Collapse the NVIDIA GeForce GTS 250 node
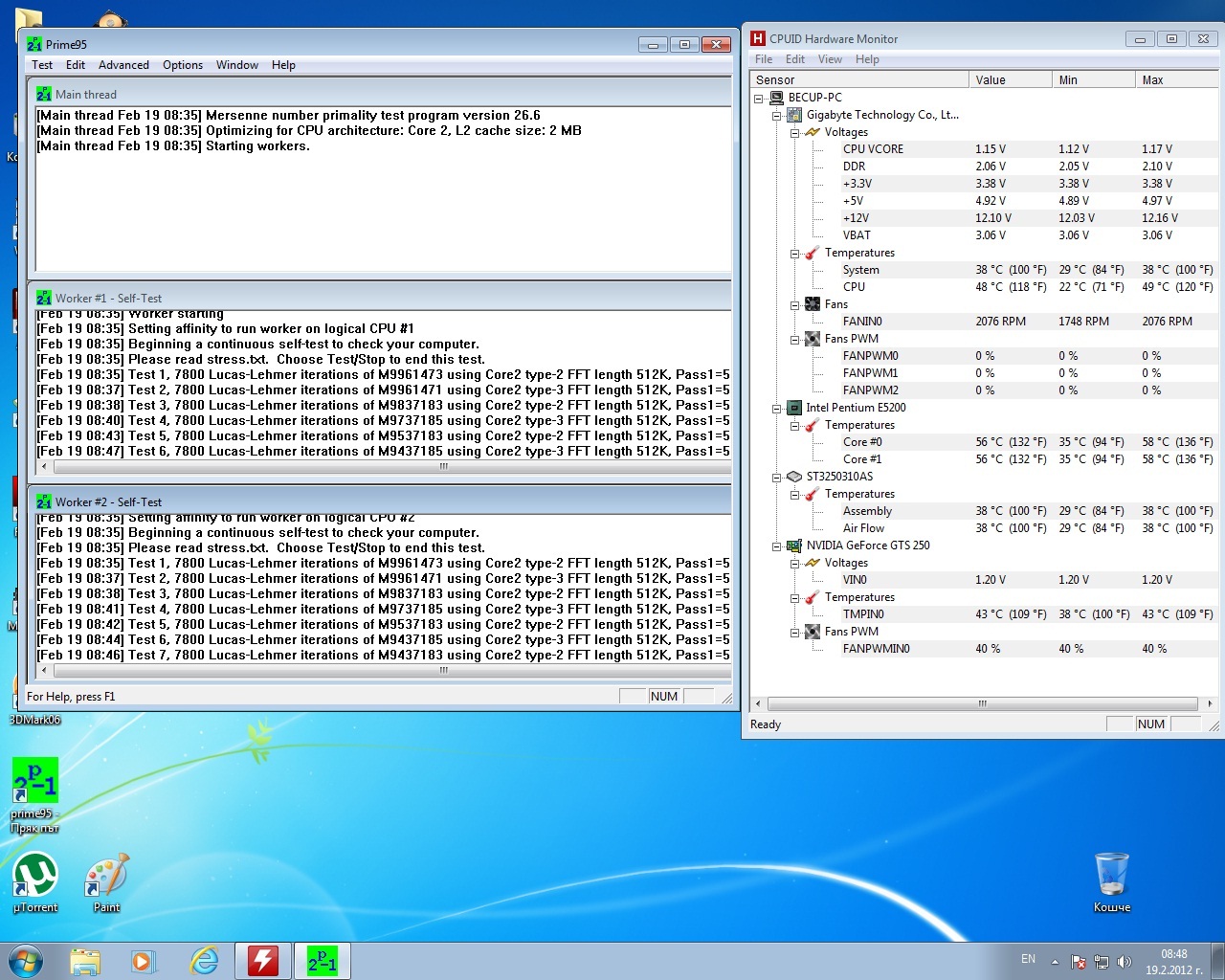1225x980 pixels. 777,546
